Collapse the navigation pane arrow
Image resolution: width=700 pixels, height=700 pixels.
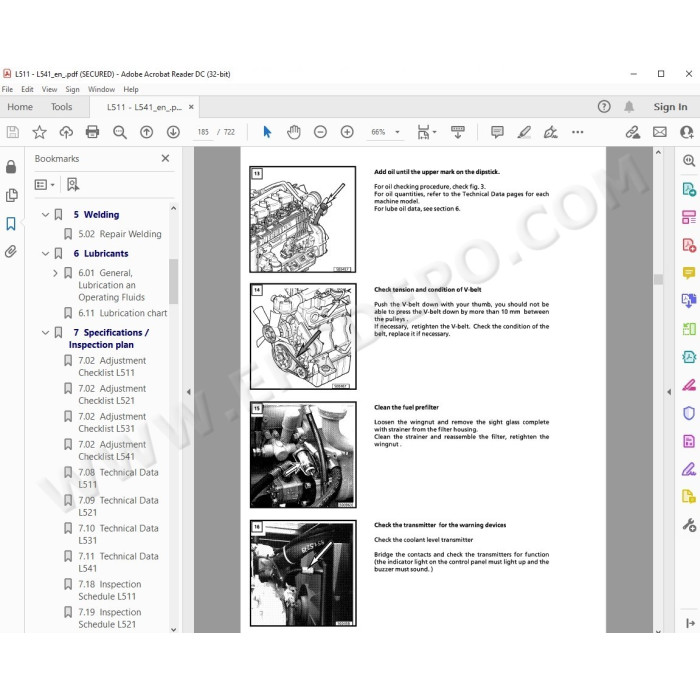point(188,392)
